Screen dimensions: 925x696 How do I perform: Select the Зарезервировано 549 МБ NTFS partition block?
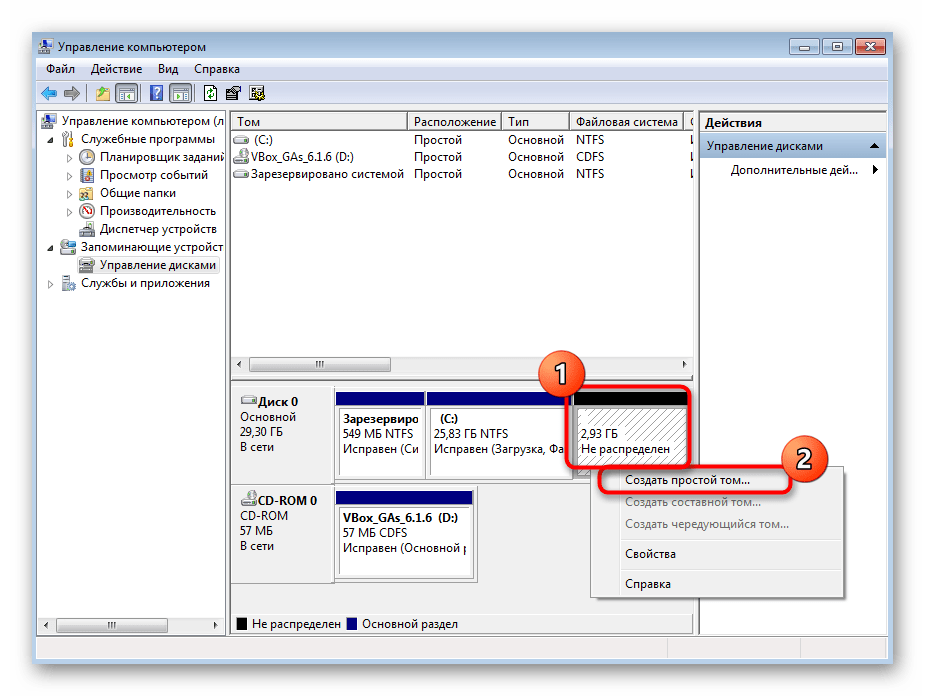(x=381, y=435)
